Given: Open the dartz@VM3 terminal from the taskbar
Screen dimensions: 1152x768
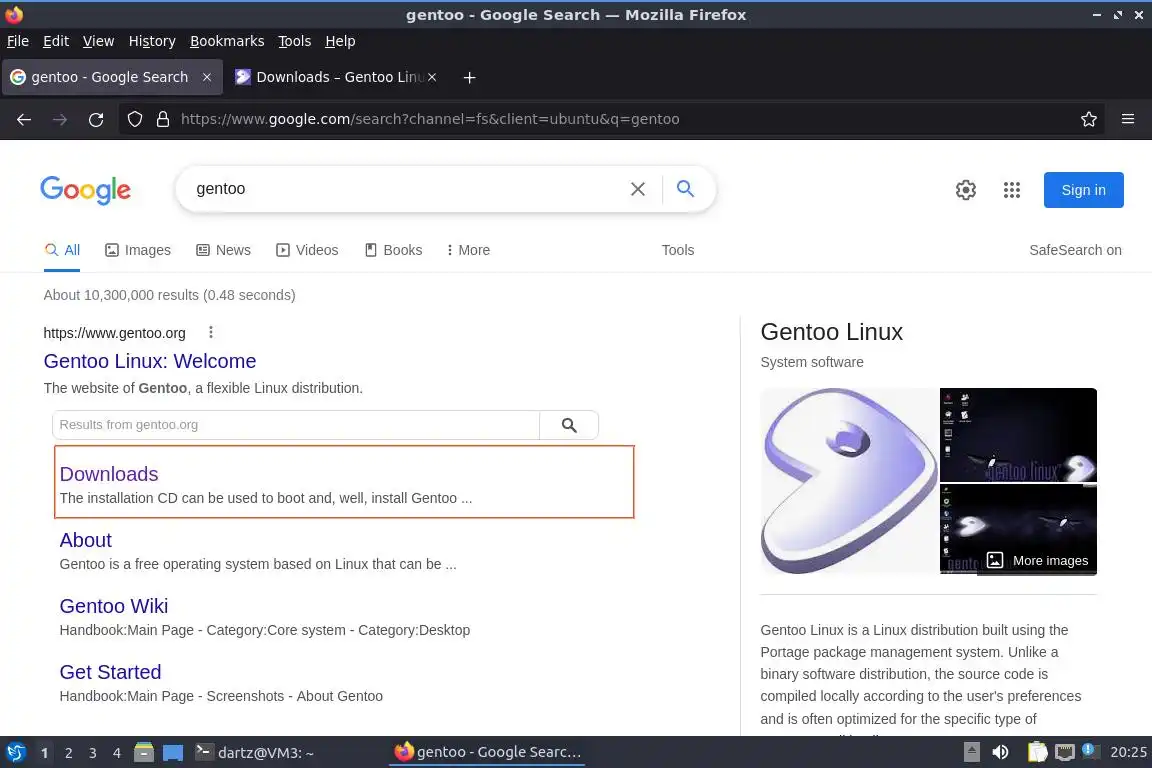Looking at the screenshot, I should tap(254, 752).
